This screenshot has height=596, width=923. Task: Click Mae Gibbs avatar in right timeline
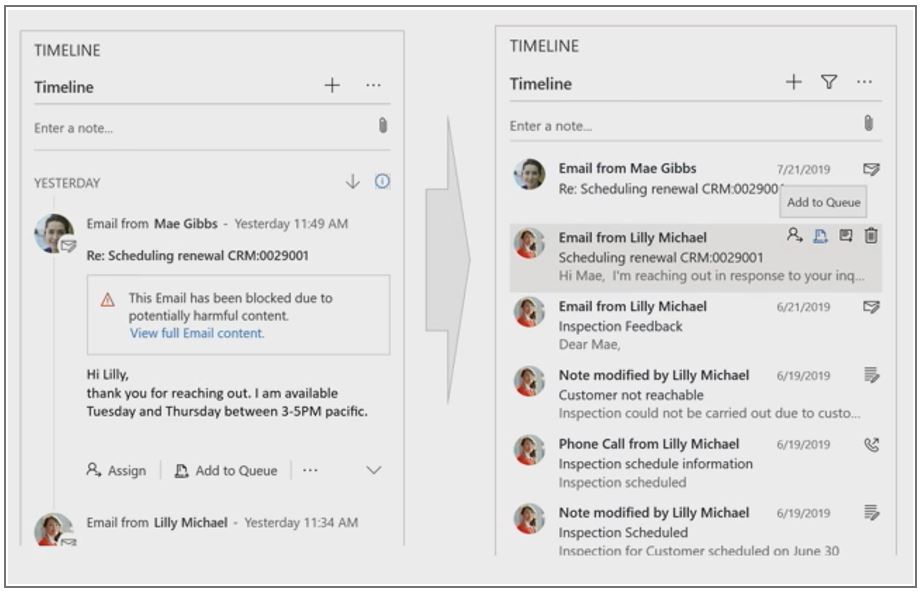pos(529,174)
